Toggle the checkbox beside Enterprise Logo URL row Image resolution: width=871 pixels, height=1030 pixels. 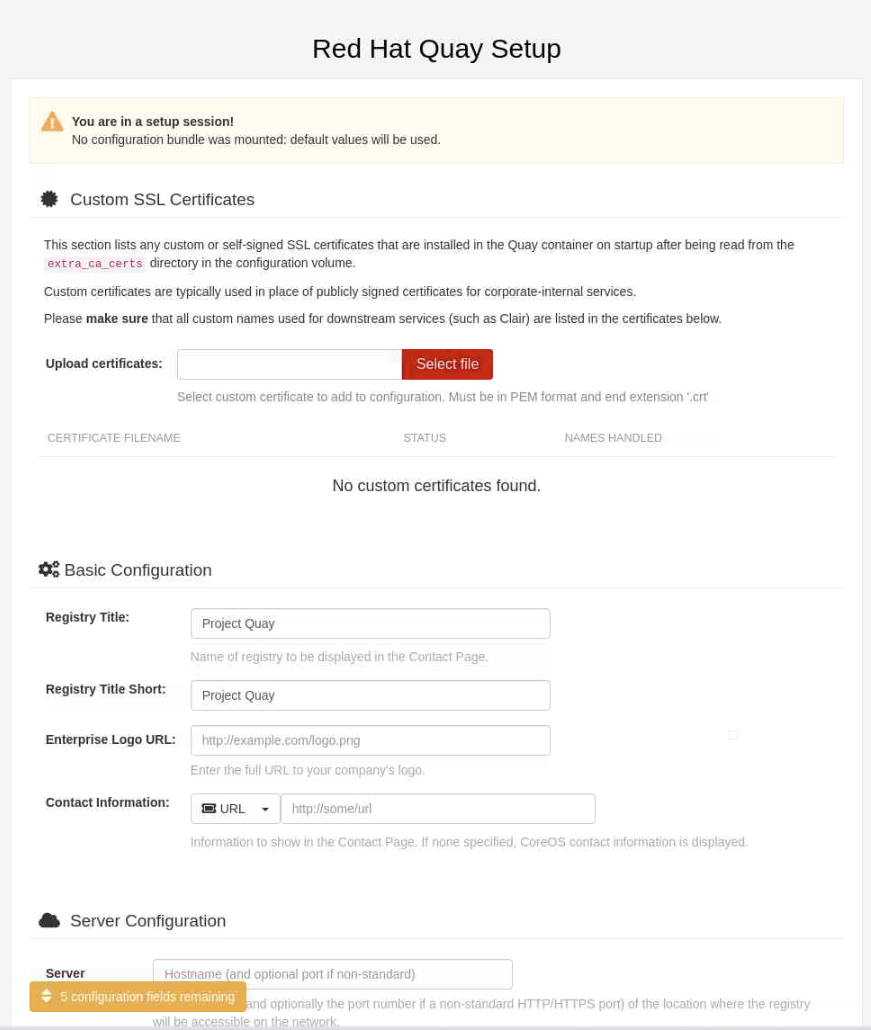tap(733, 733)
